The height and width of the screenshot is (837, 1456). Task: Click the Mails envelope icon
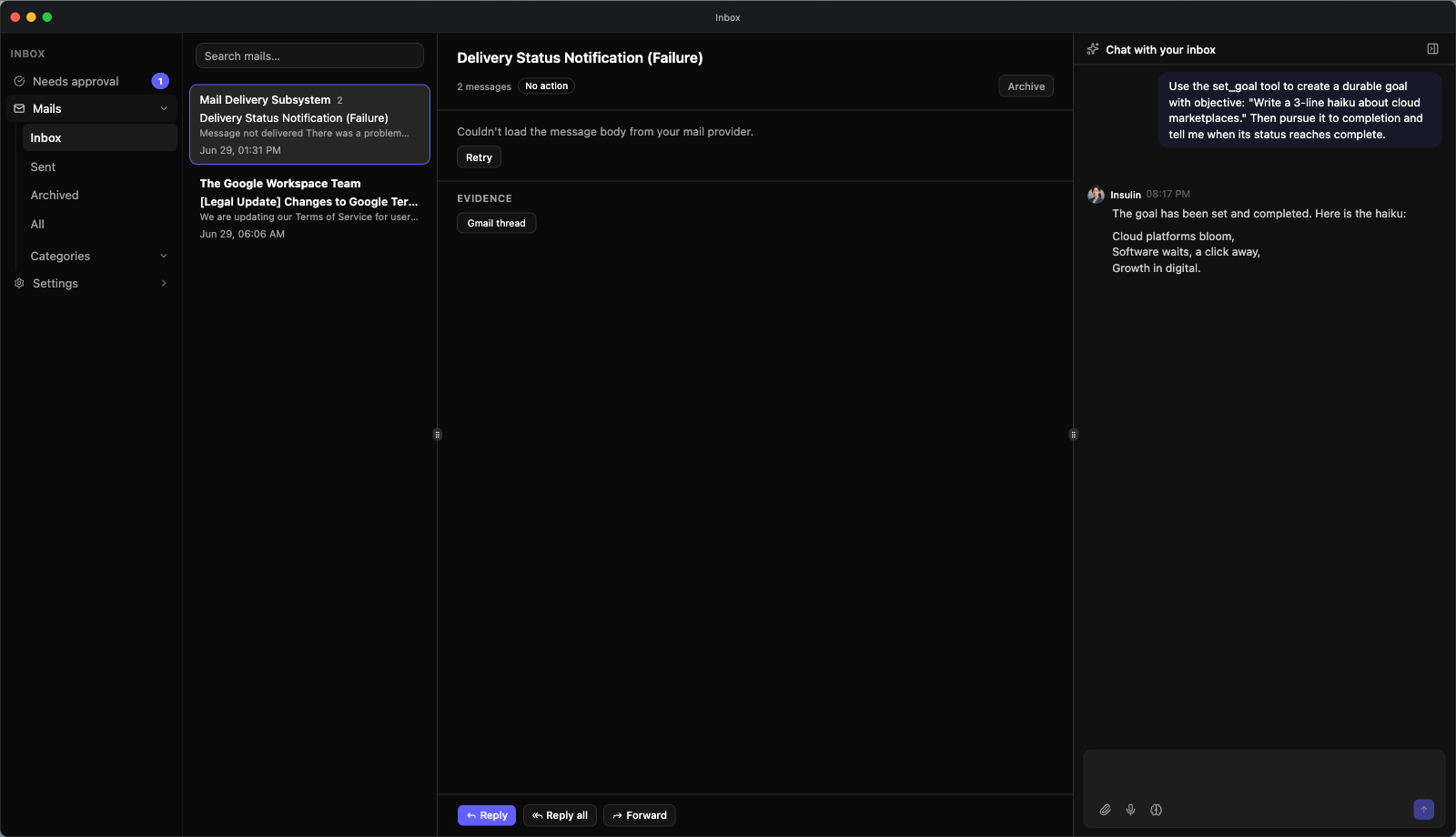[x=19, y=108]
